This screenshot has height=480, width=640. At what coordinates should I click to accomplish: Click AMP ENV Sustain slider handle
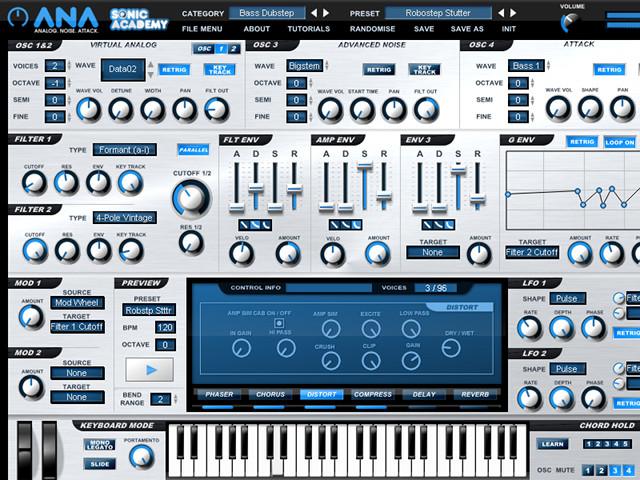(364, 165)
